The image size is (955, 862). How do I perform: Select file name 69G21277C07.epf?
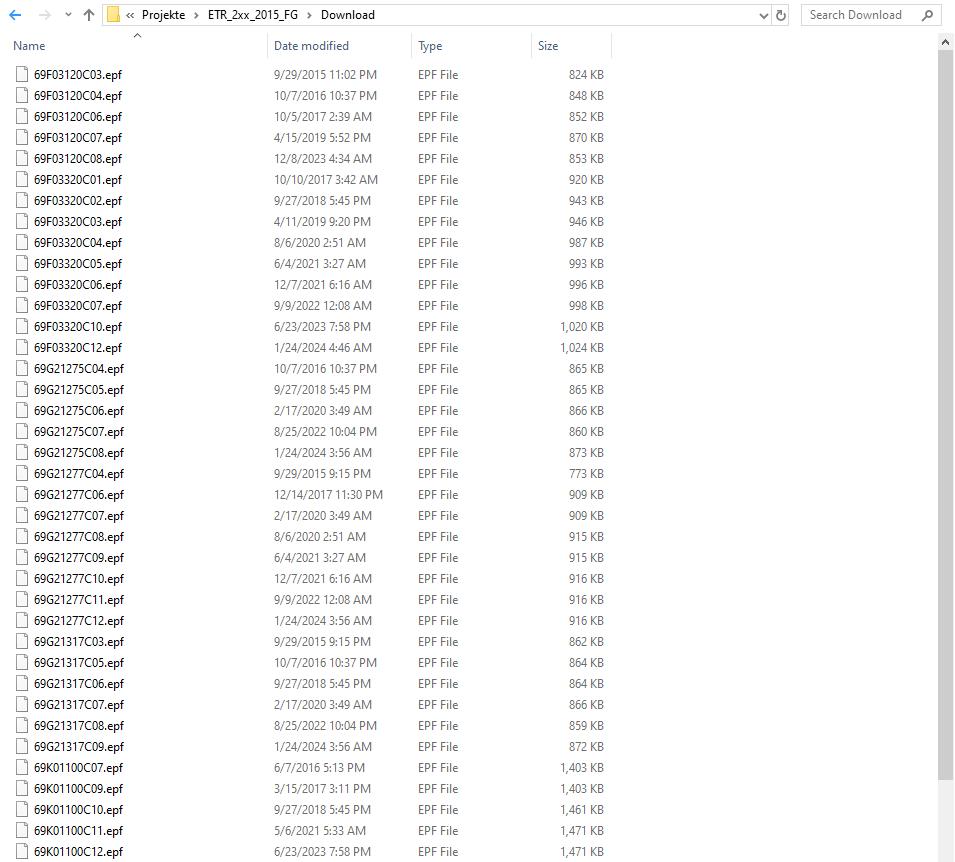point(79,516)
